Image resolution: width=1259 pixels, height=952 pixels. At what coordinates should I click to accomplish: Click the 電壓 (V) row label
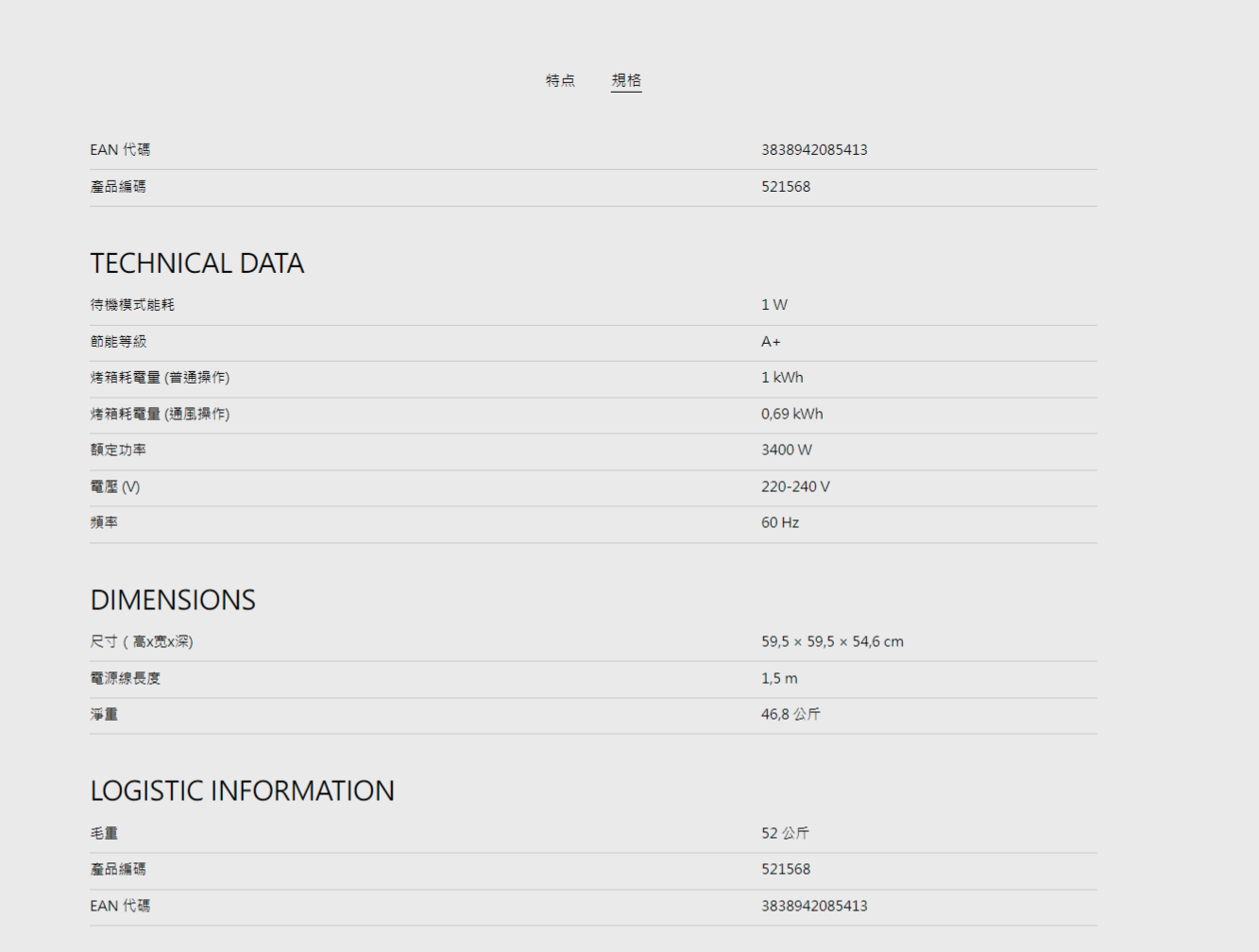click(x=115, y=487)
